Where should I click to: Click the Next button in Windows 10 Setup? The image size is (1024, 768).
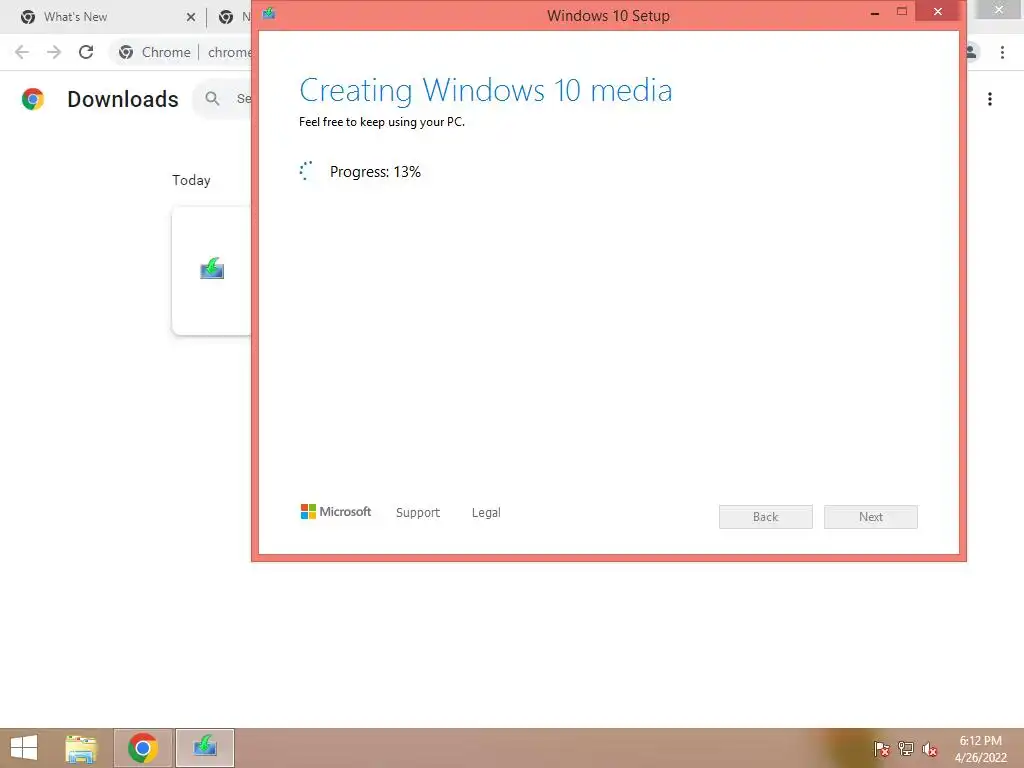point(871,517)
